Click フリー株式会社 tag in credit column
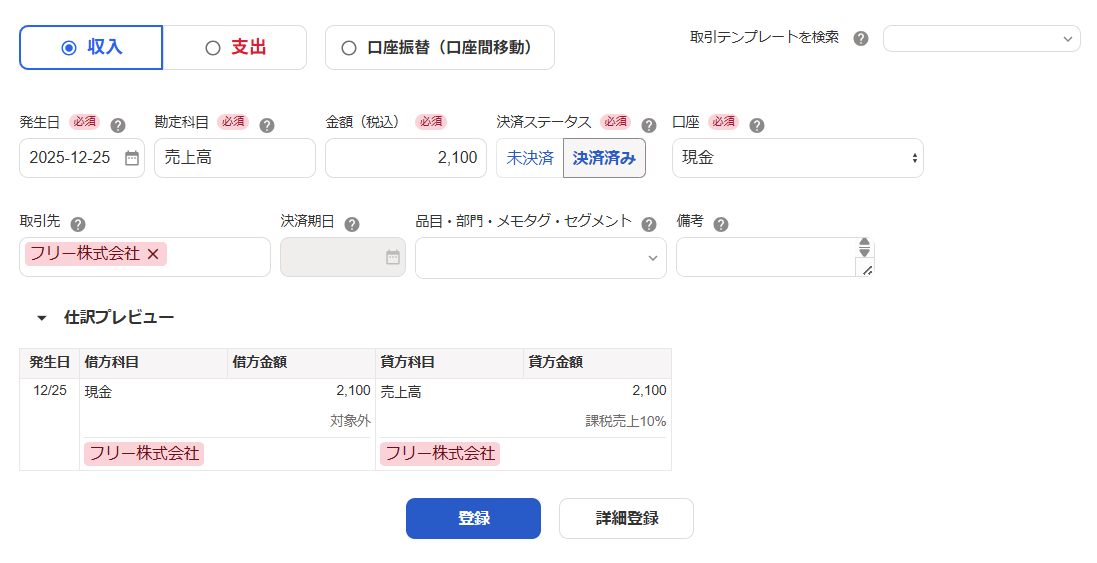 click(440, 453)
